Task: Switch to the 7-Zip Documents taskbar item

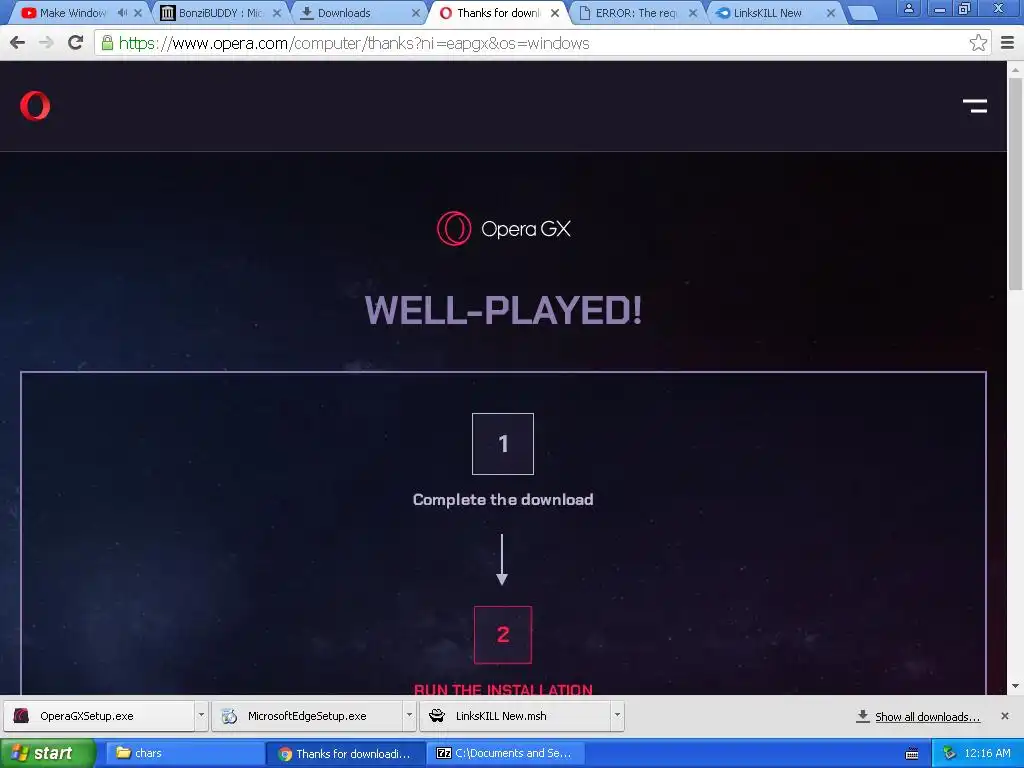Action: [507, 753]
